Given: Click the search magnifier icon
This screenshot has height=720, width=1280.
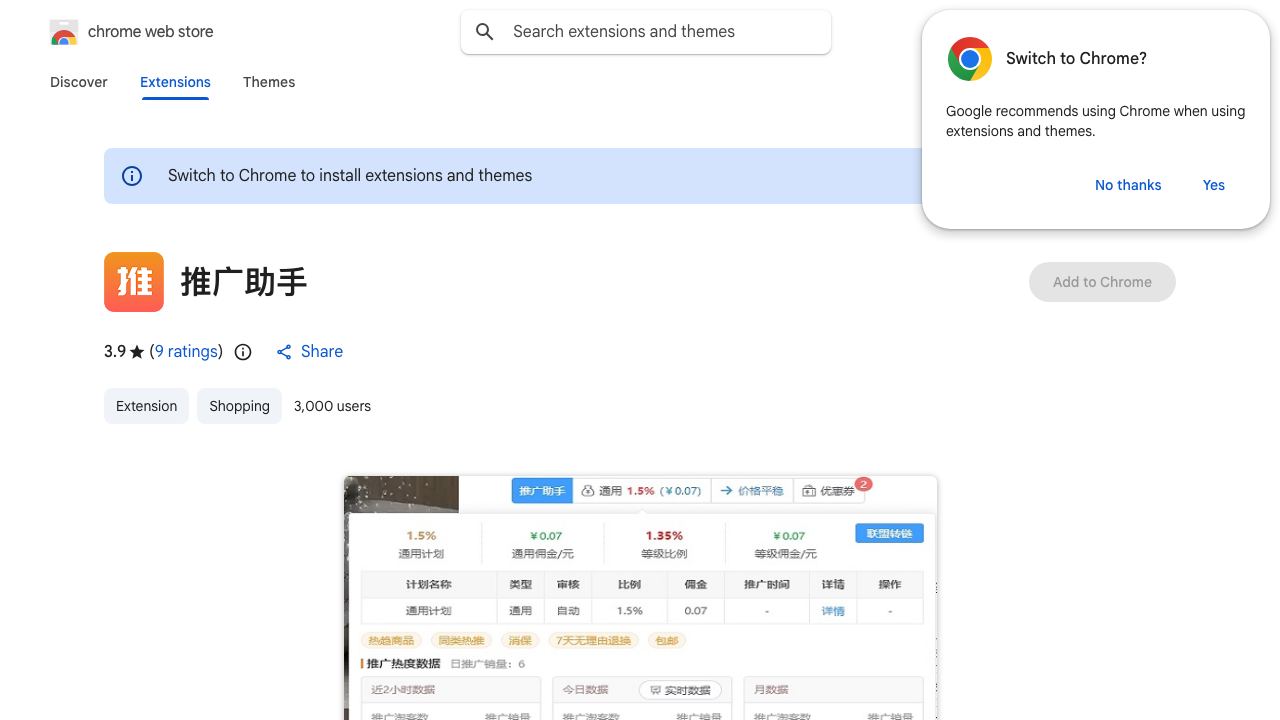Looking at the screenshot, I should (x=485, y=32).
